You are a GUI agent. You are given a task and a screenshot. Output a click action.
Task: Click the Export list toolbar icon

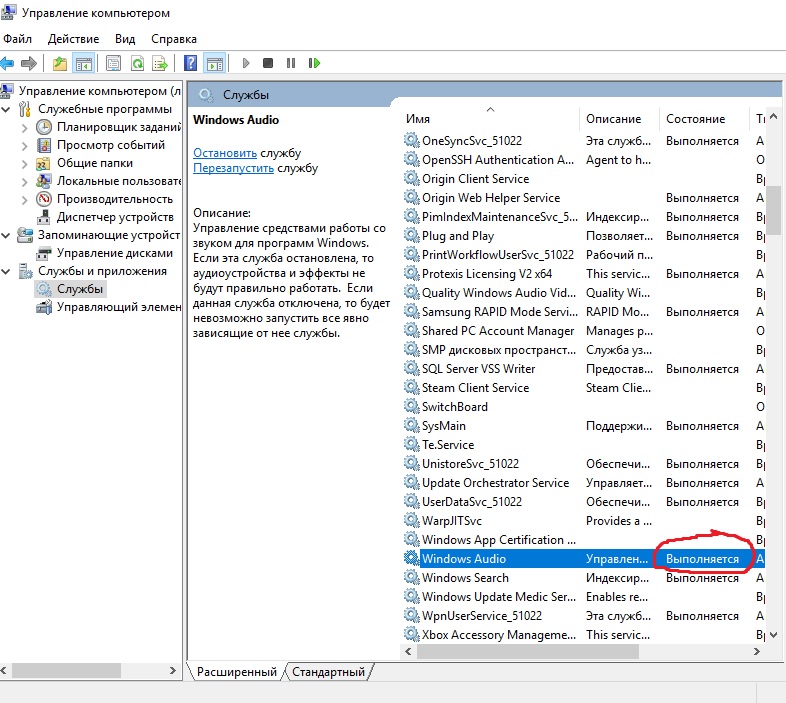160,63
